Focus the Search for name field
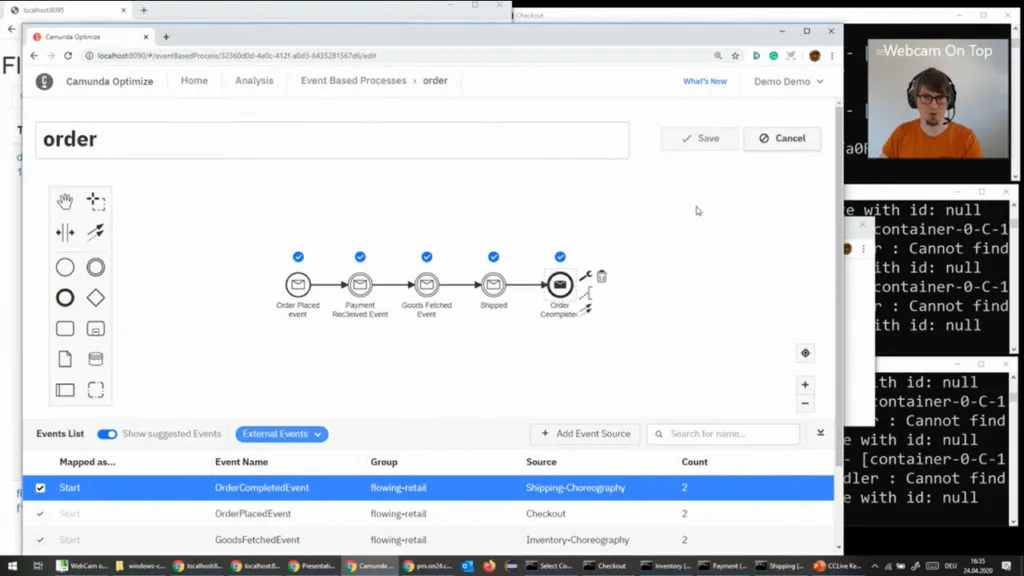The width and height of the screenshot is (1024, 576). (x=723, y=434)
